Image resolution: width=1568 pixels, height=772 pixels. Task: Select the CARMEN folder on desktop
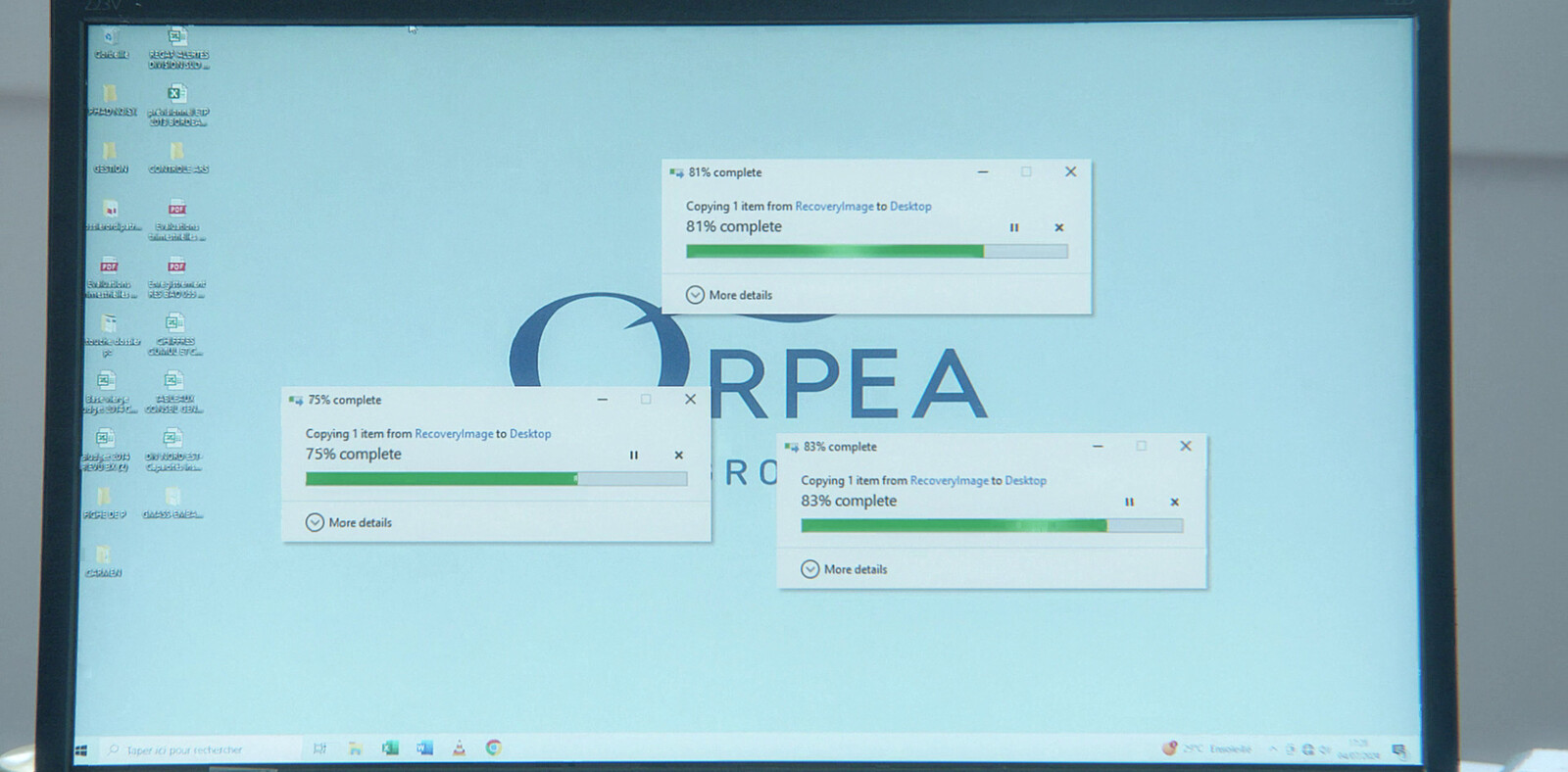(x=103, y=561)
